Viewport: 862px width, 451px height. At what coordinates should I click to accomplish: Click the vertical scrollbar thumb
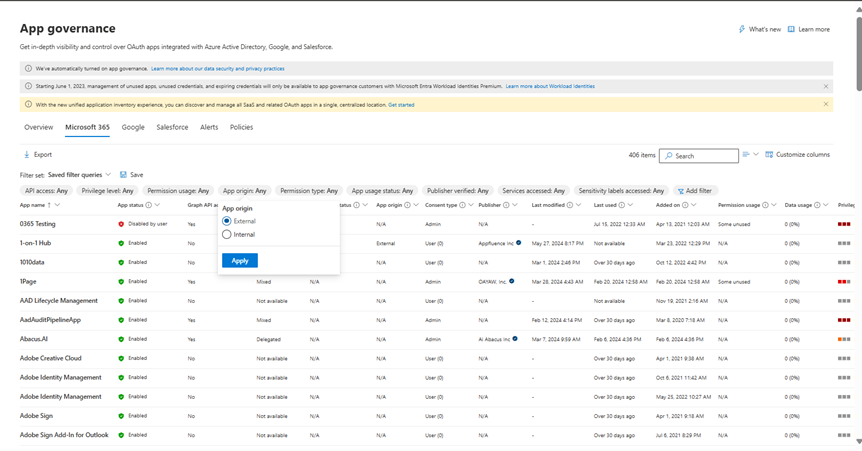pos(859,53)
